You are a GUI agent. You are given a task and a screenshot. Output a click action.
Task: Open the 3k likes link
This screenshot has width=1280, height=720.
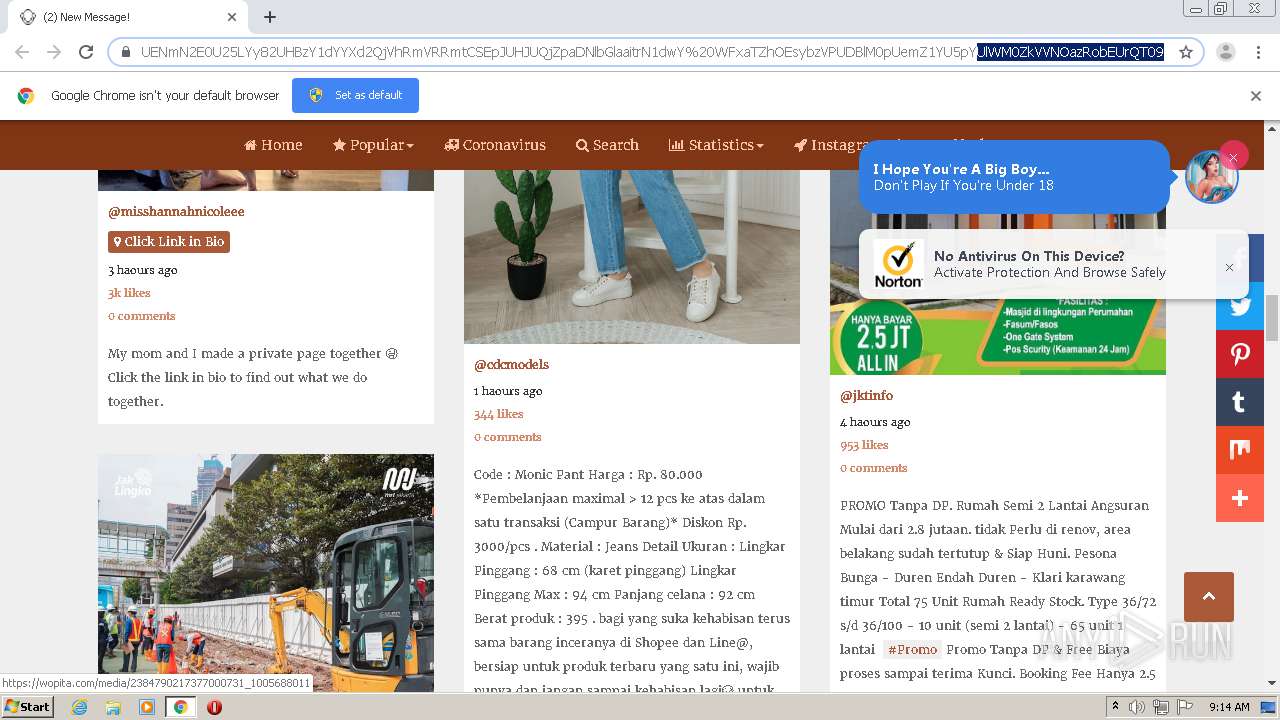click(129, 293)
